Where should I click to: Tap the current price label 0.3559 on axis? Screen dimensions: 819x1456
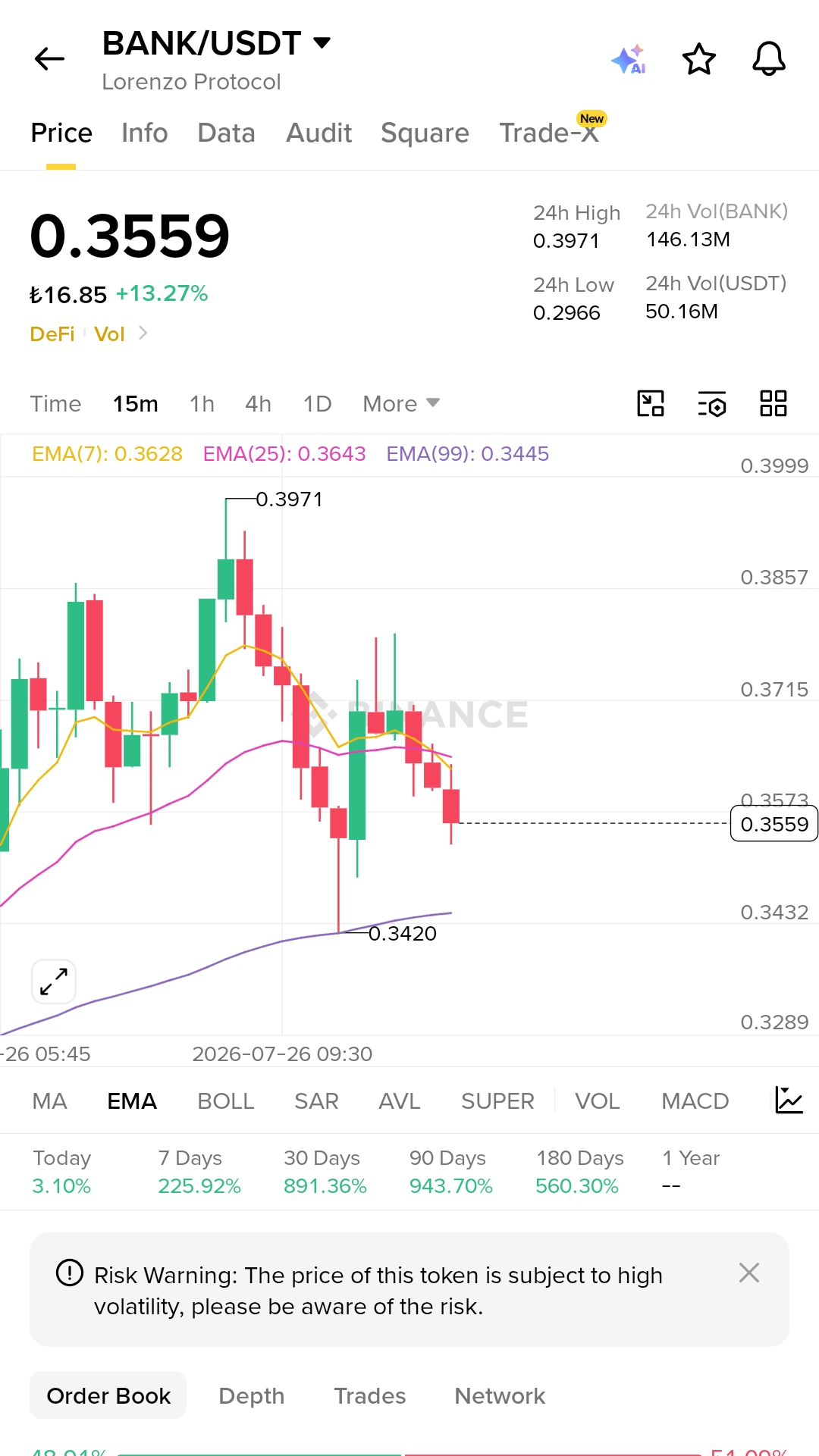click(774, 824)
